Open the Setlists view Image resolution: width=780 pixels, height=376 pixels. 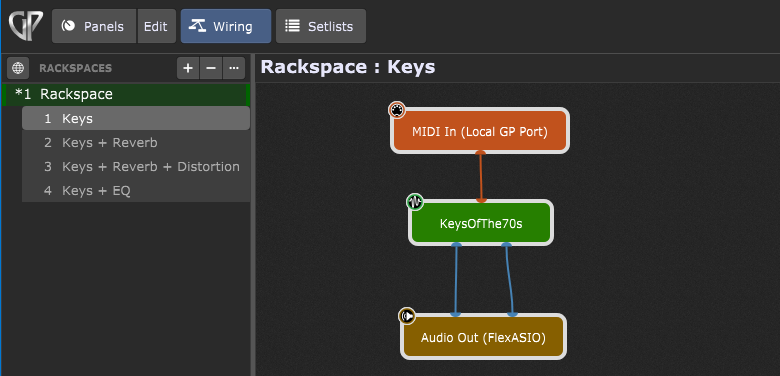tap(321, 26)
